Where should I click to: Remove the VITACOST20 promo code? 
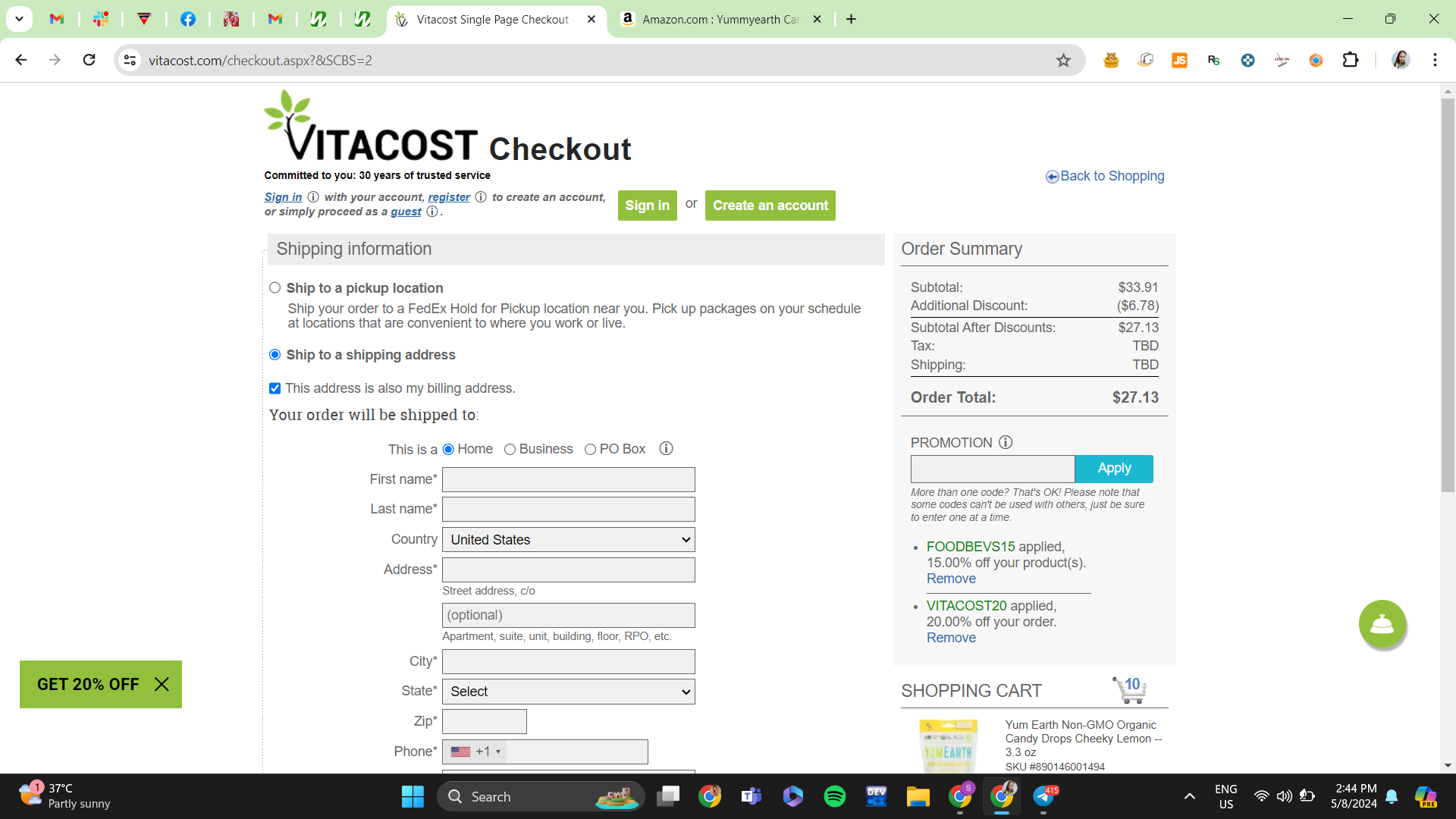(x=951, y=638)
